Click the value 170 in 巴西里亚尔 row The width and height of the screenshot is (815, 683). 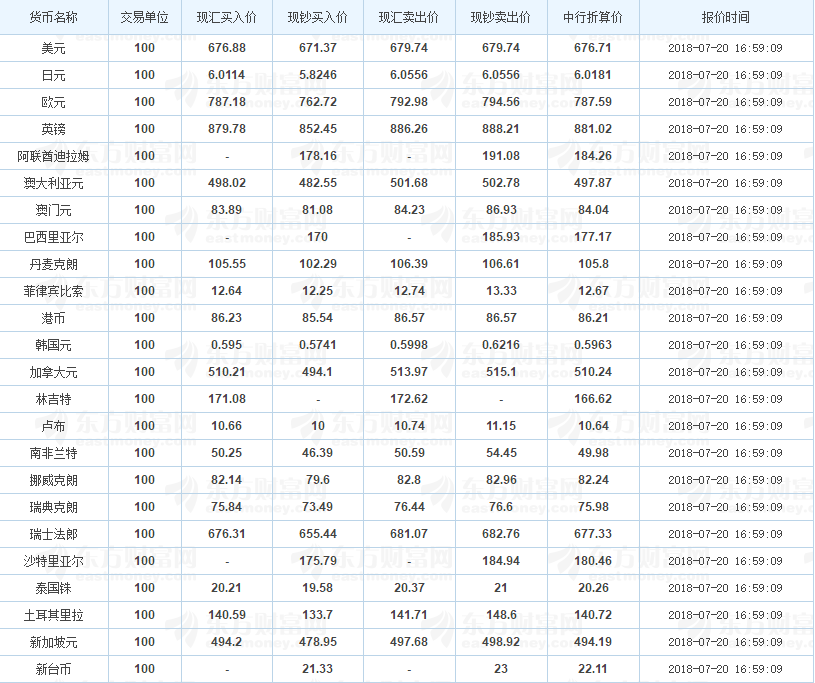(318, 237)
